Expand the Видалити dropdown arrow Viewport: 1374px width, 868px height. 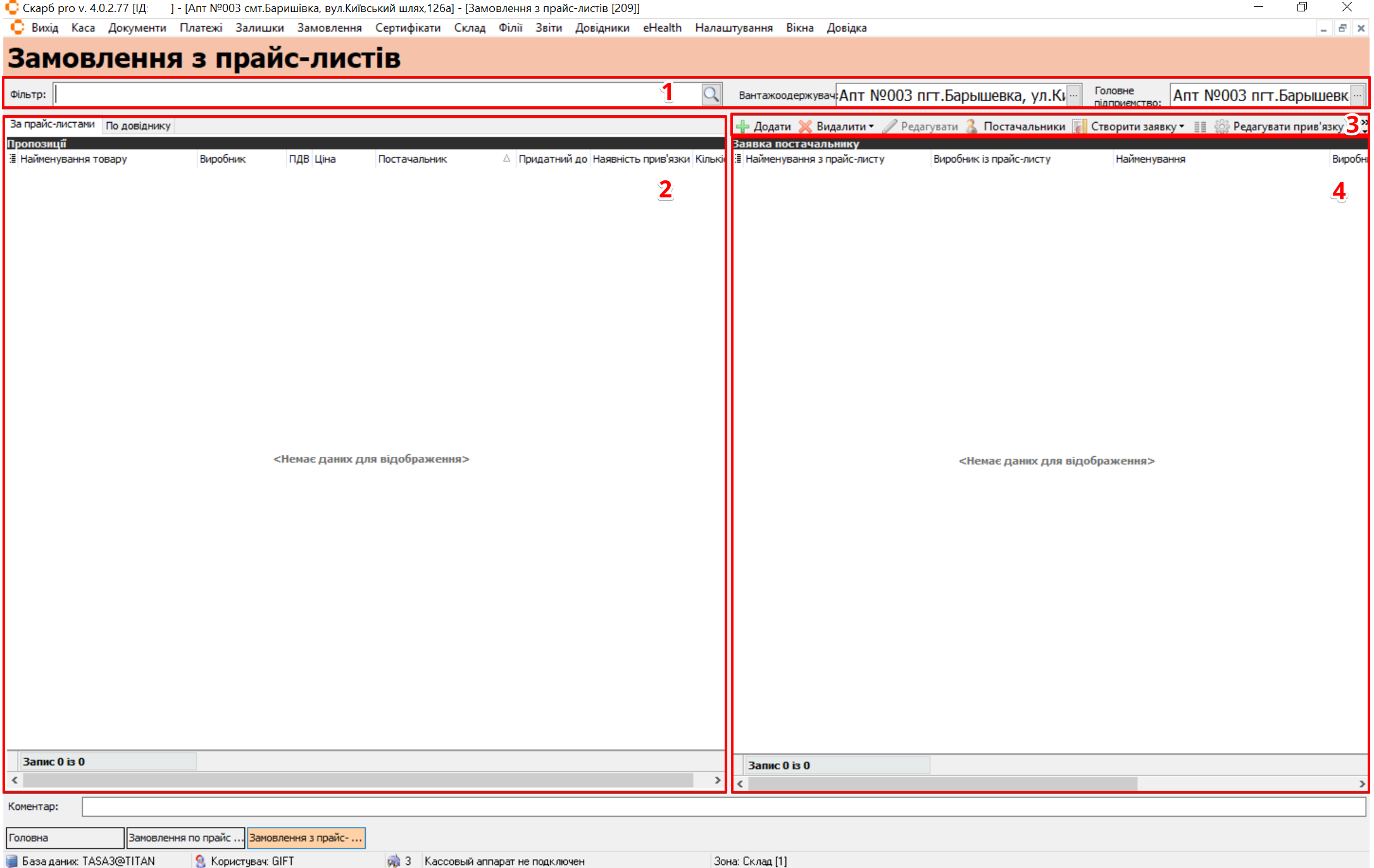click(x=871, y=127)
